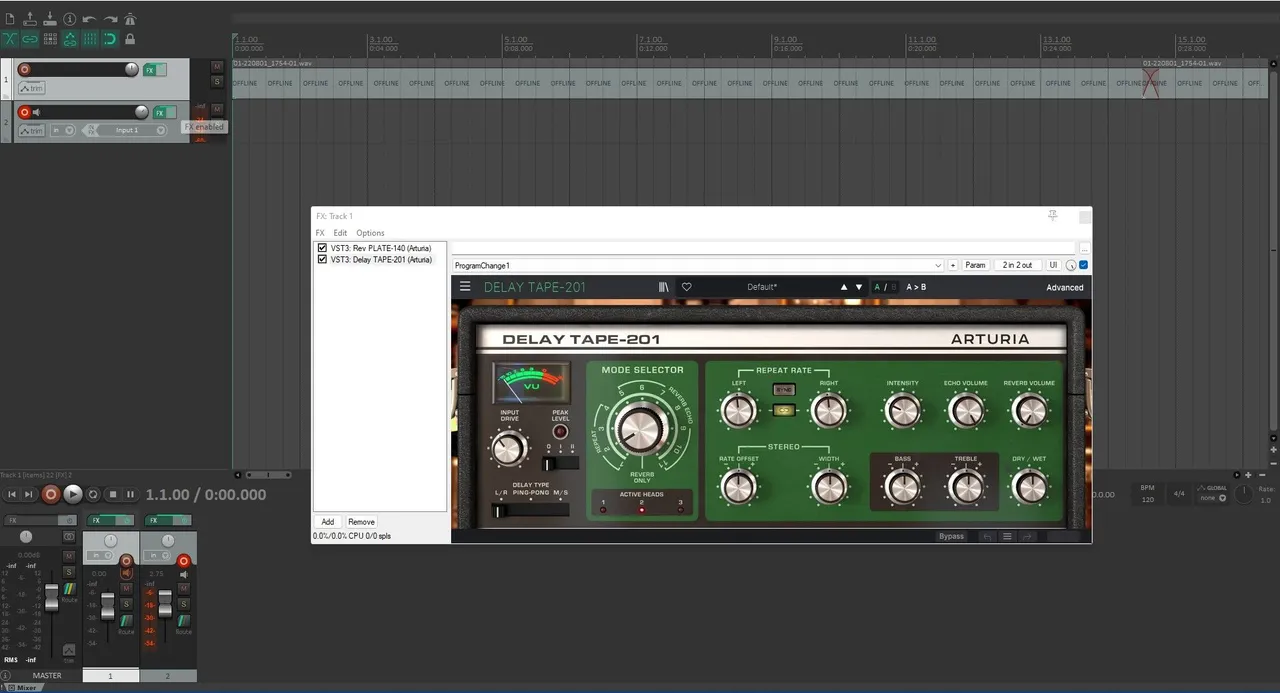Viewport: 1280px width, 693px height.
Task: Open project settings info icon
Action: [x=70, y=19]
